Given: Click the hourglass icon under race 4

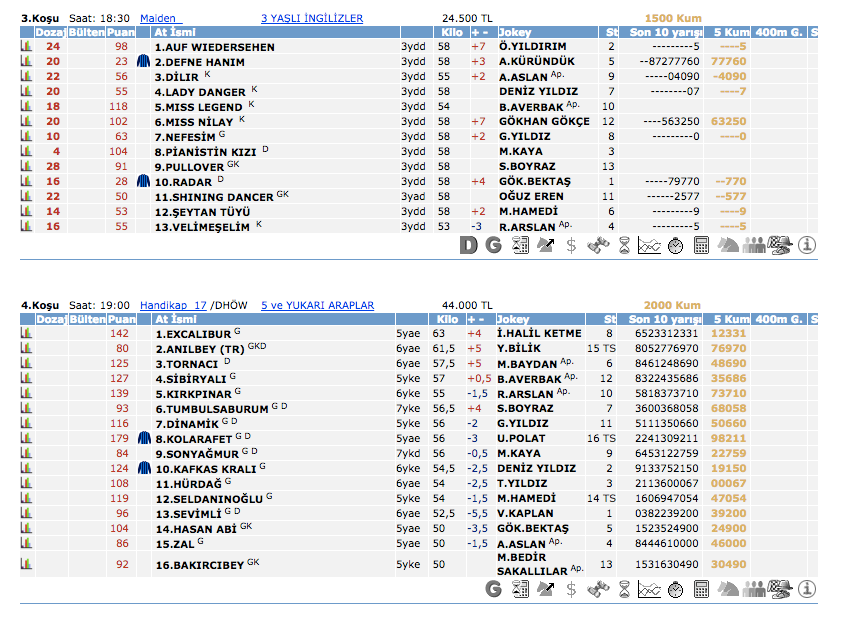Looking at the screenshot, I should tap(623, 589).
